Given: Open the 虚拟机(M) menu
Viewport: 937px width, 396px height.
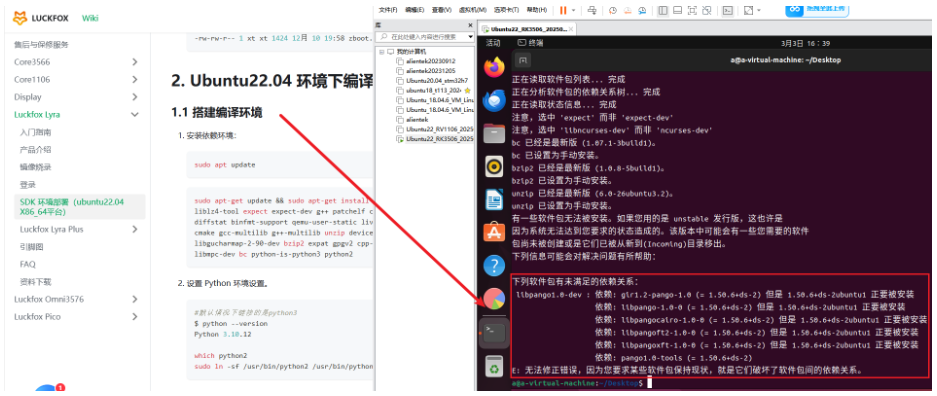Looking at the screenshot, I should point(473,10).
